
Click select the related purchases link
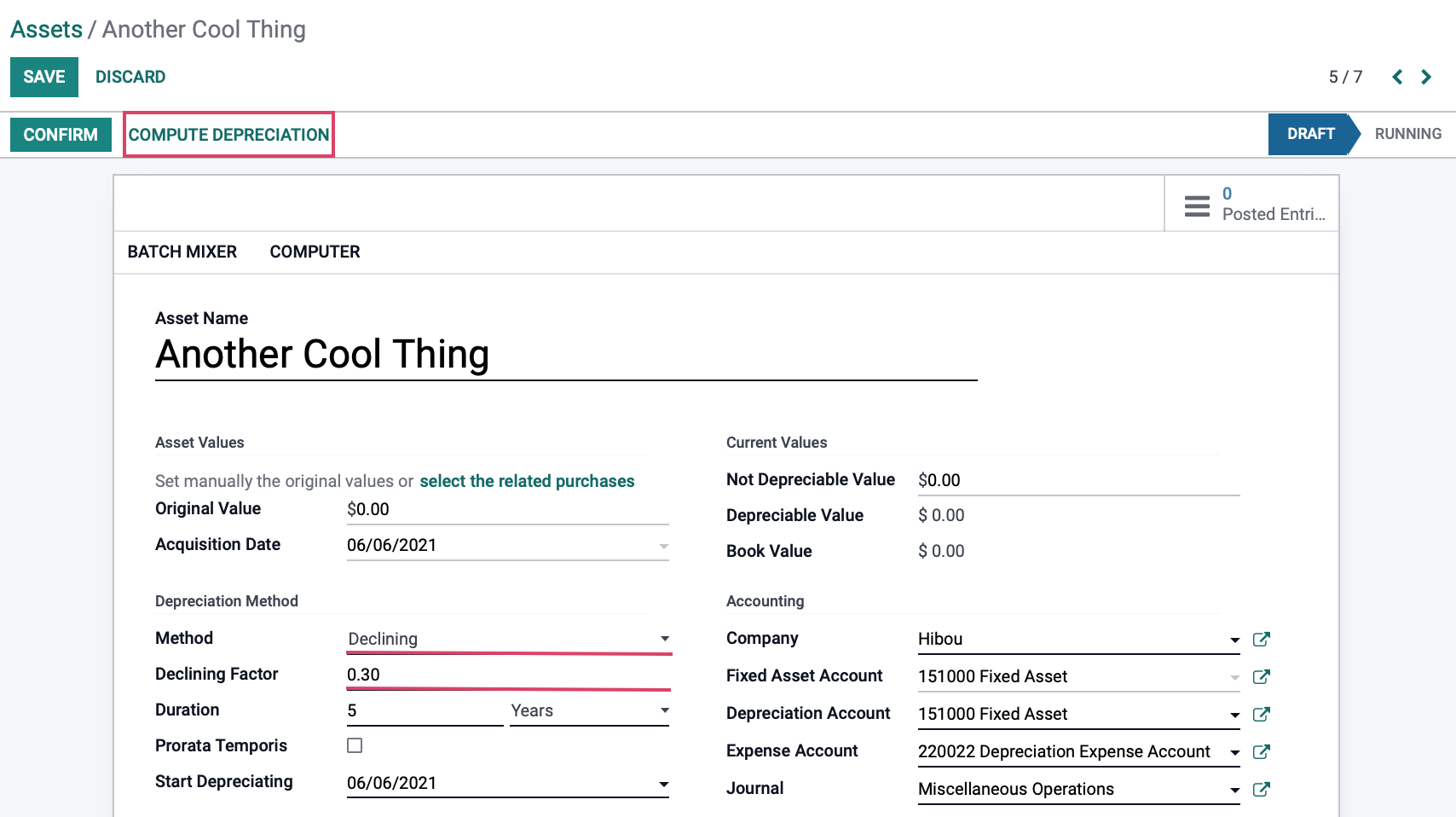[x=527, y=481]
